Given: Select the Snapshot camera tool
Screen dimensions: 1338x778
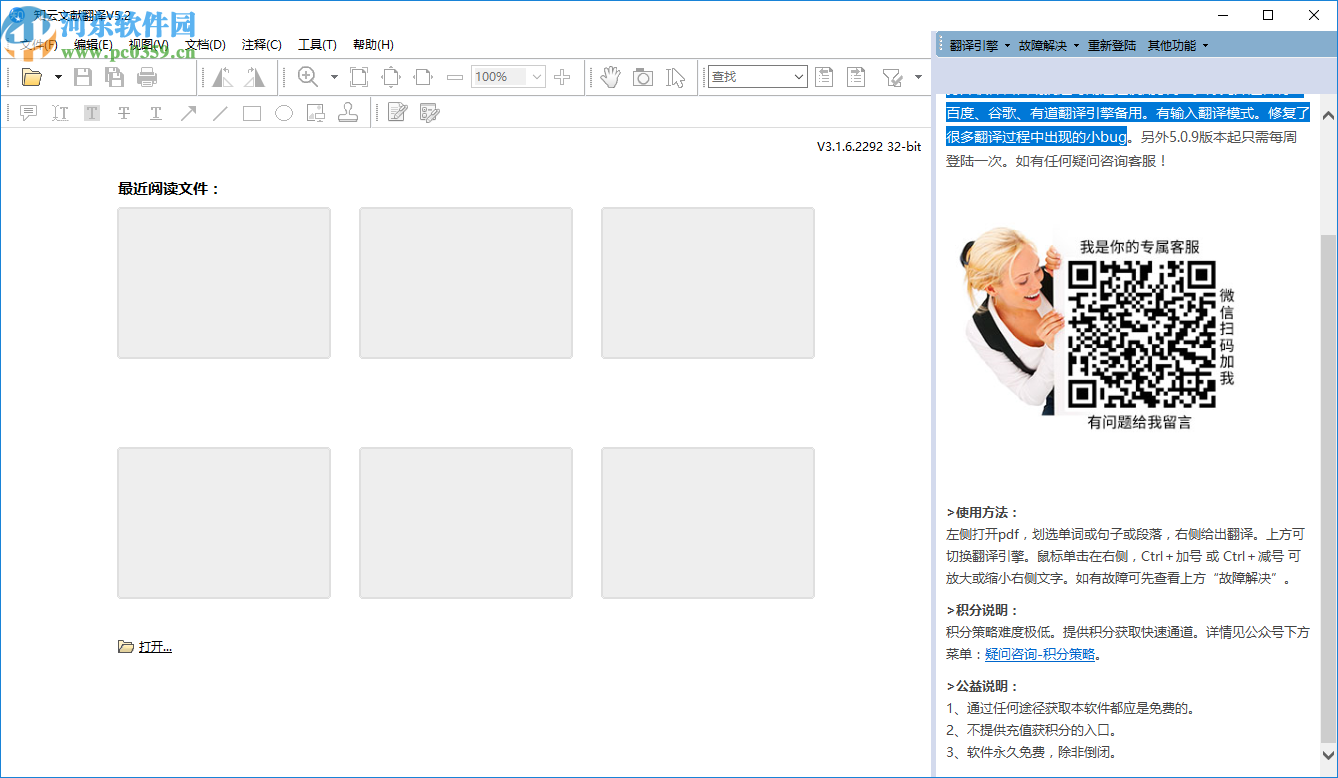Looking at the screenshot, I should click(643, 77).
